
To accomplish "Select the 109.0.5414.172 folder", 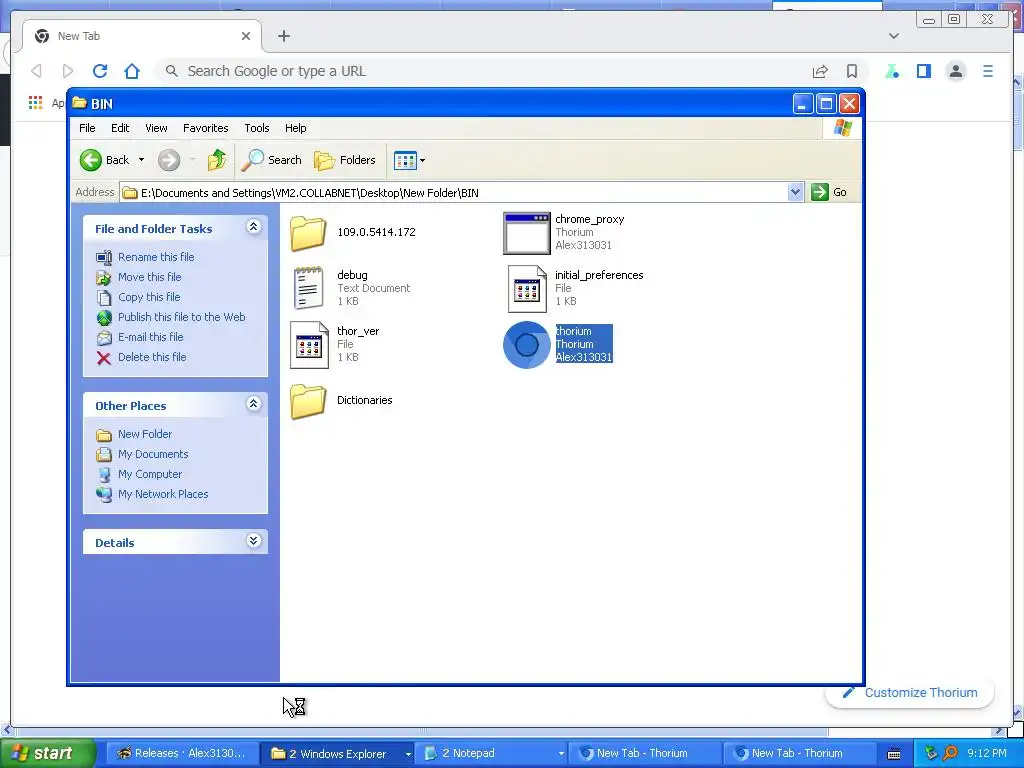I will click(x=353, y=232).
